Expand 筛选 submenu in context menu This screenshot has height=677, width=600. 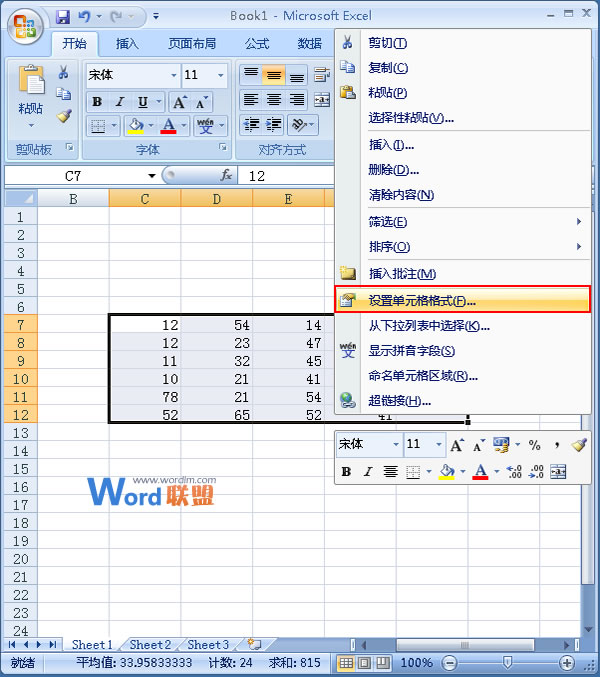pos(579,221)
